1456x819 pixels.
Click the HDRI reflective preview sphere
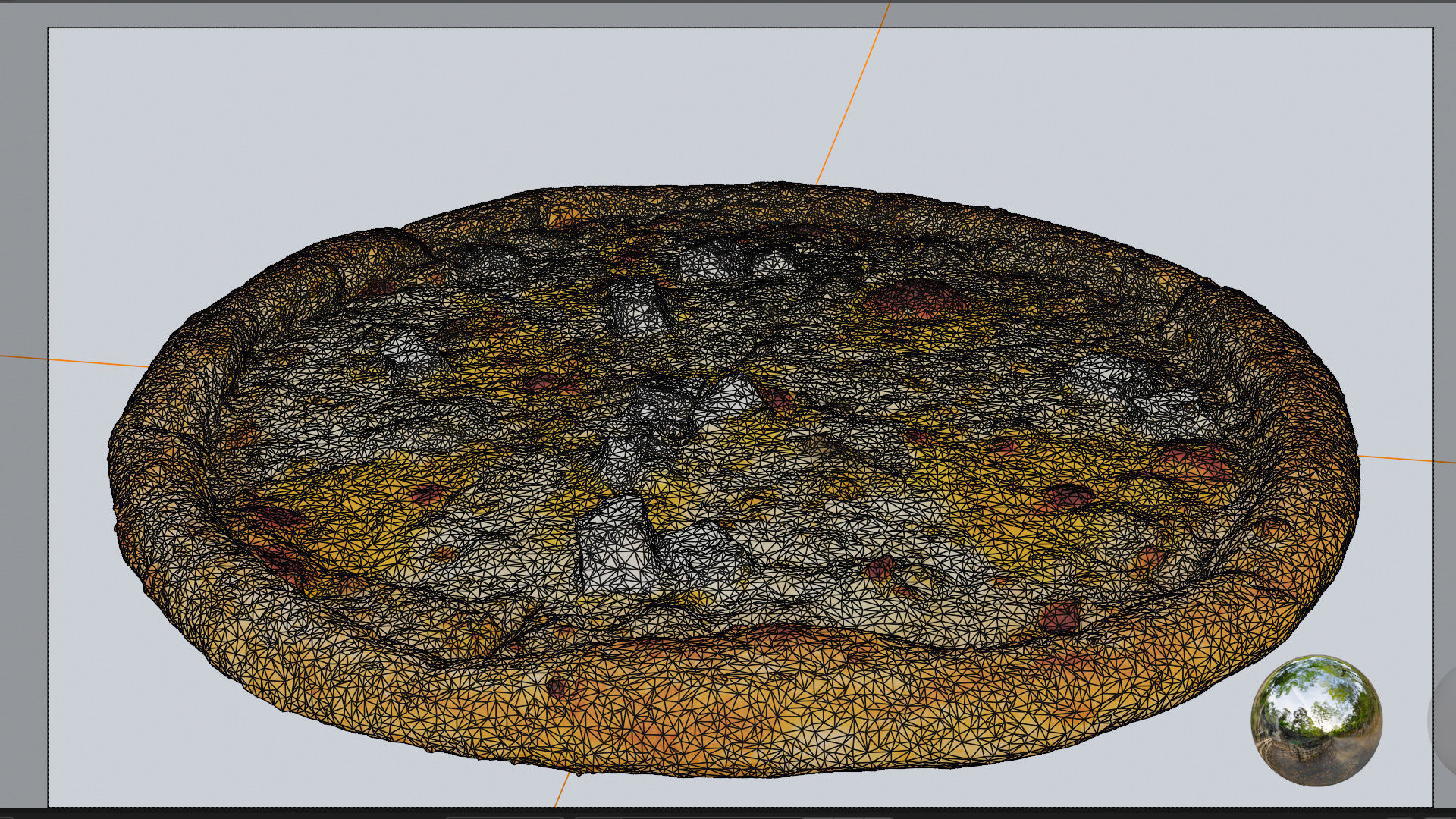(x=1316, y=720)
